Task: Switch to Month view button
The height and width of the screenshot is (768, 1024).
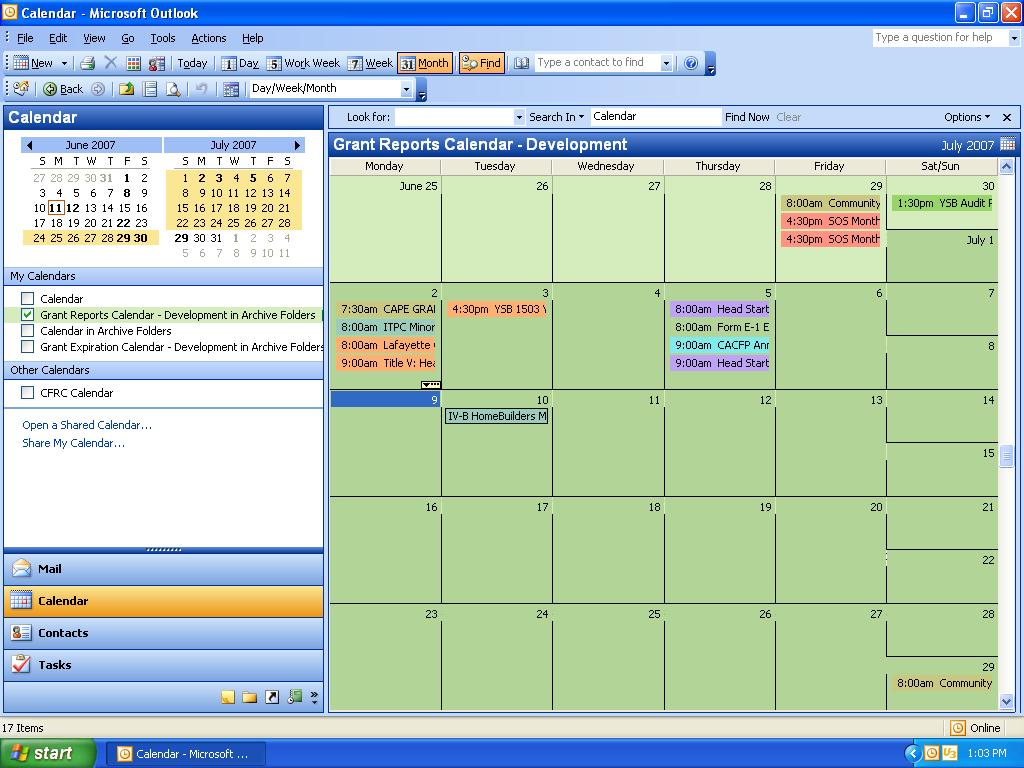Action: (x=425, y=63)
